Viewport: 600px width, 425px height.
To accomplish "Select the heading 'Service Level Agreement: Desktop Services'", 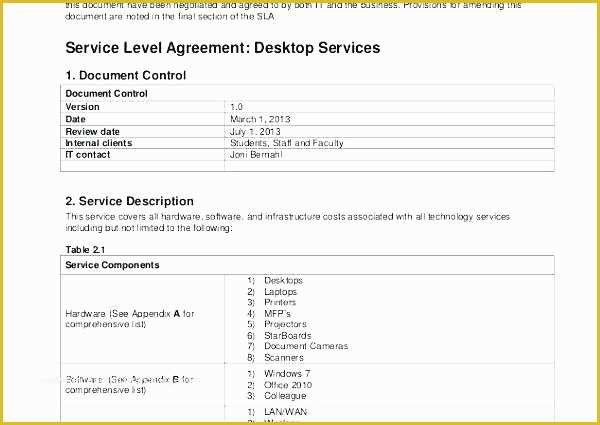I will click(x=223, y=48).
